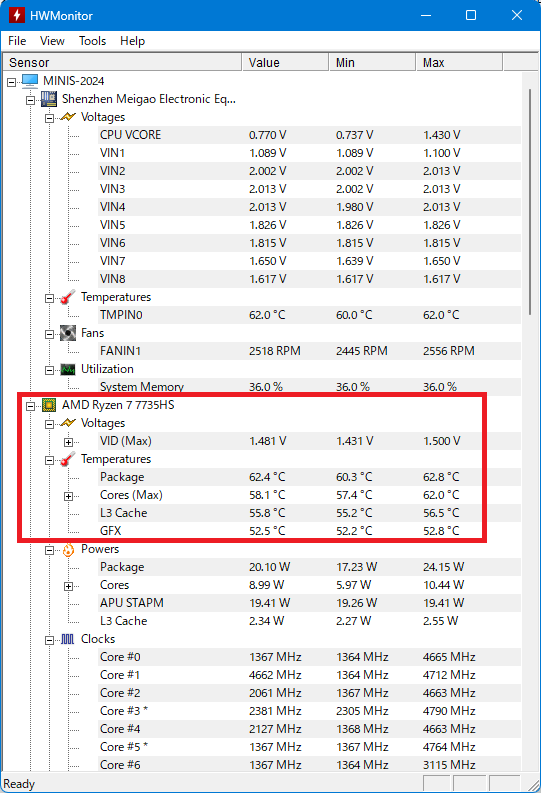Select the Core #0 clock row

pyautogui.click(x=309, y=657)
